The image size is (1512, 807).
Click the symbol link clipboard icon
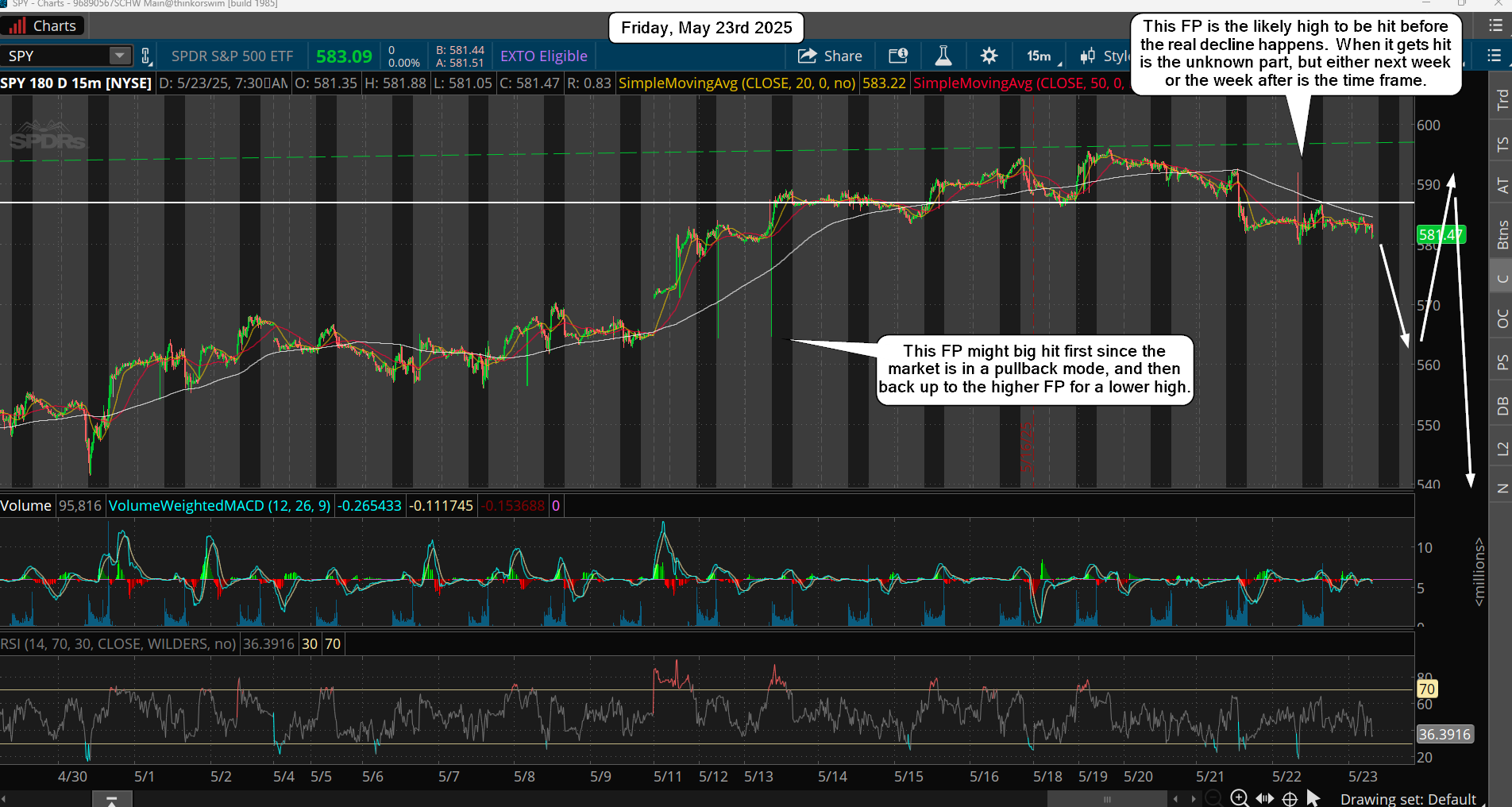tap(146, 56)
